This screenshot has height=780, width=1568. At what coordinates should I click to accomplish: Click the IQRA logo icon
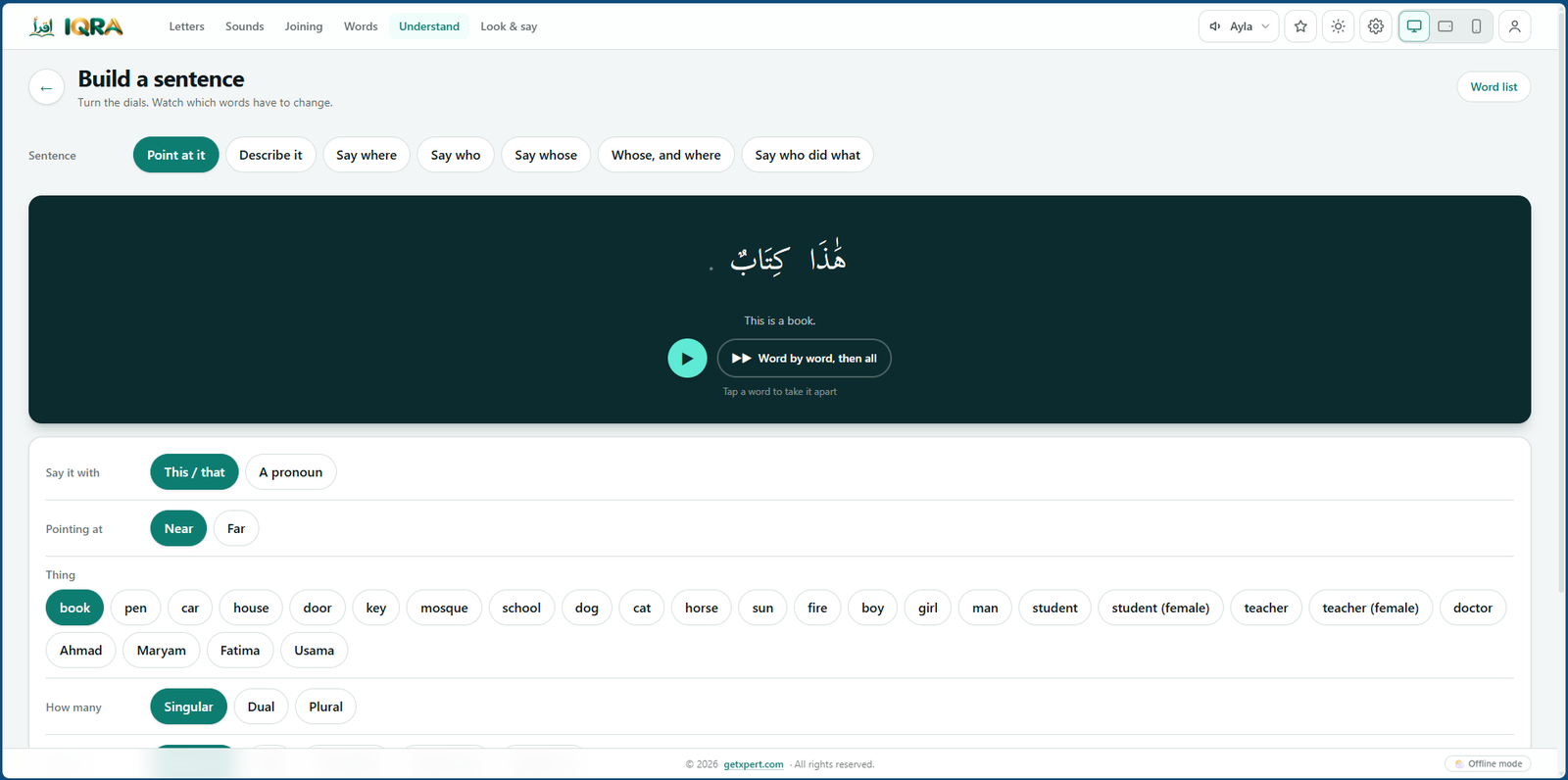[x=42, y=26]
